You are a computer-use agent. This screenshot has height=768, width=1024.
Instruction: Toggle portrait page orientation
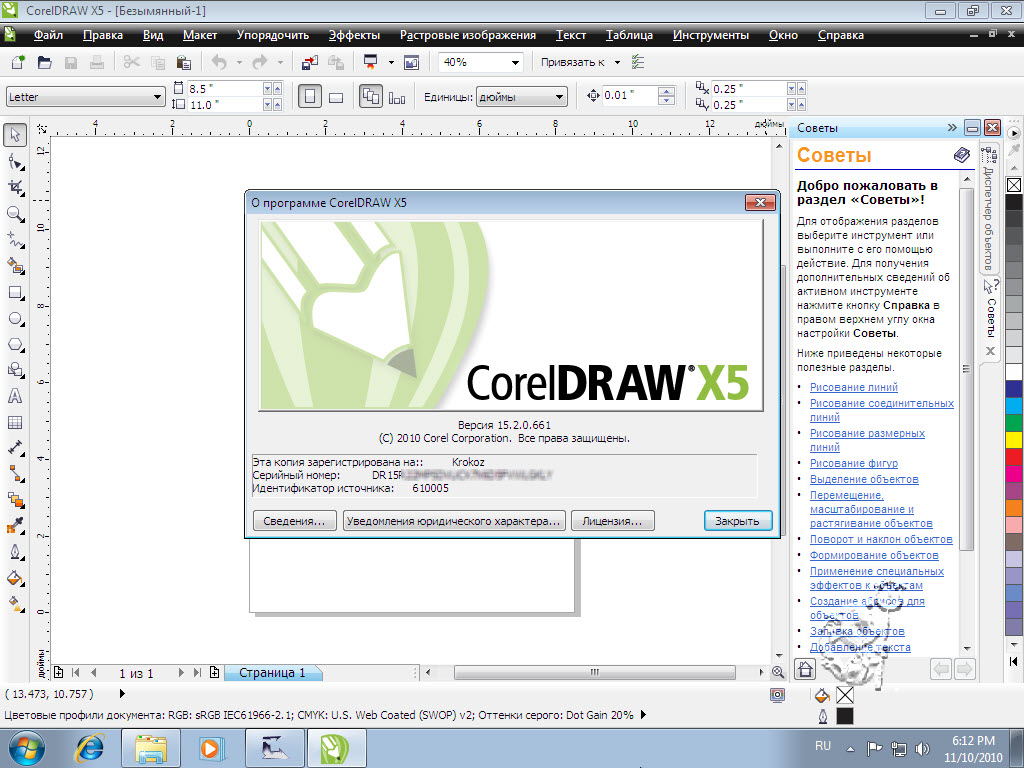pos(310,97)
